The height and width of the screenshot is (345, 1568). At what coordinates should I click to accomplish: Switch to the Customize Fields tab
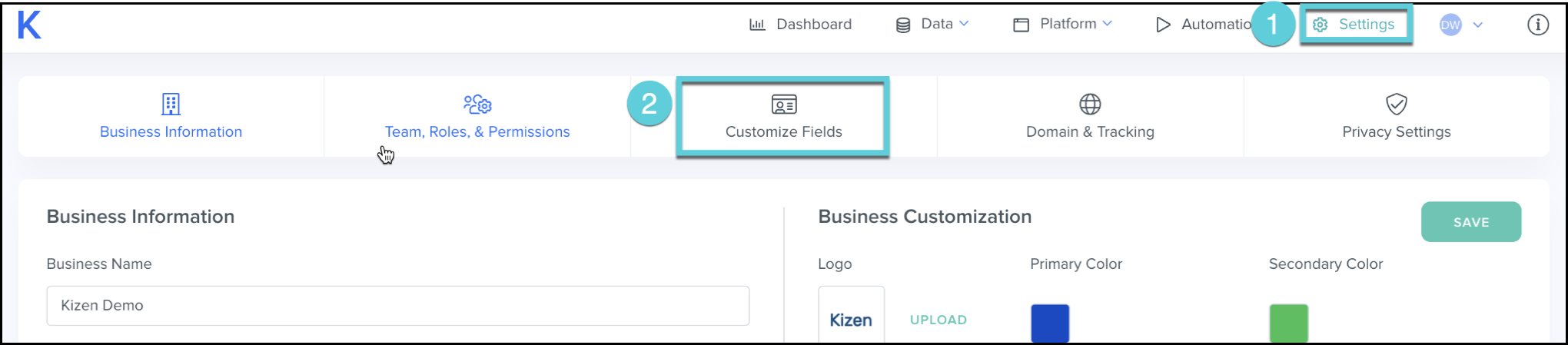click(783, 117)
